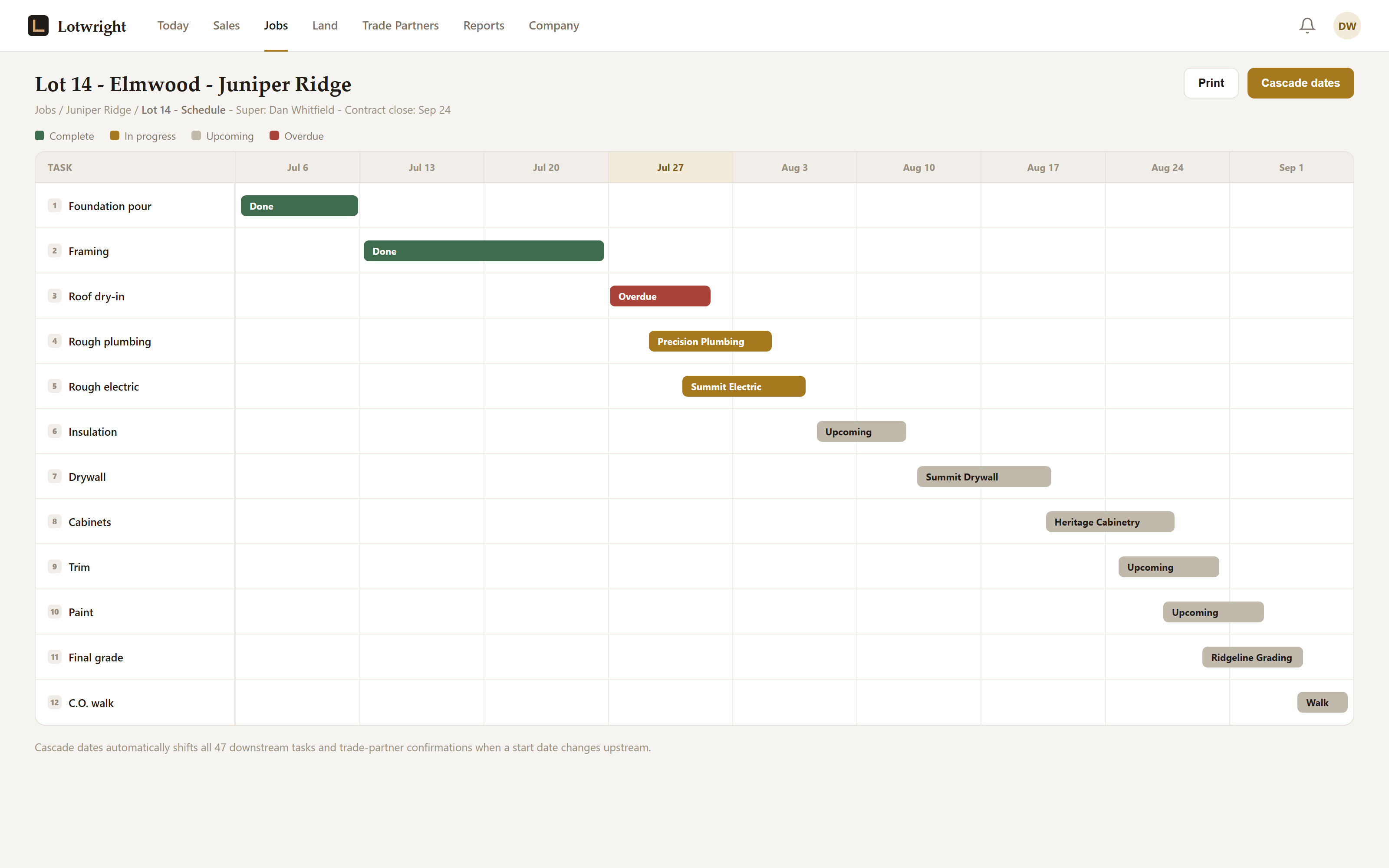The image size is (1389, 868).
Task: Click the Lotwright logo icon
Action: click(x=38, y=26)
